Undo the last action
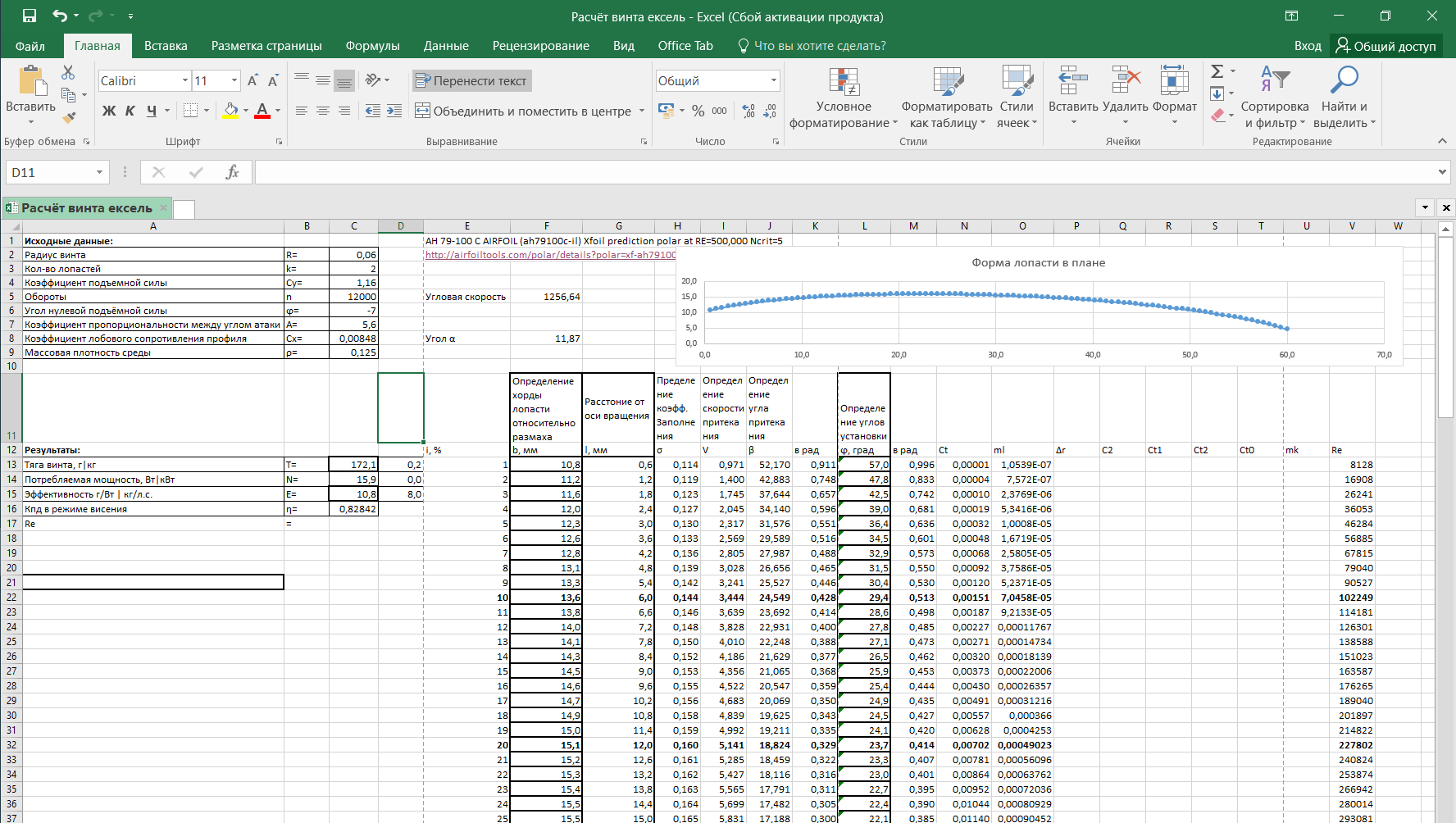Screen dimensions: 1456x823 point(60,16)
